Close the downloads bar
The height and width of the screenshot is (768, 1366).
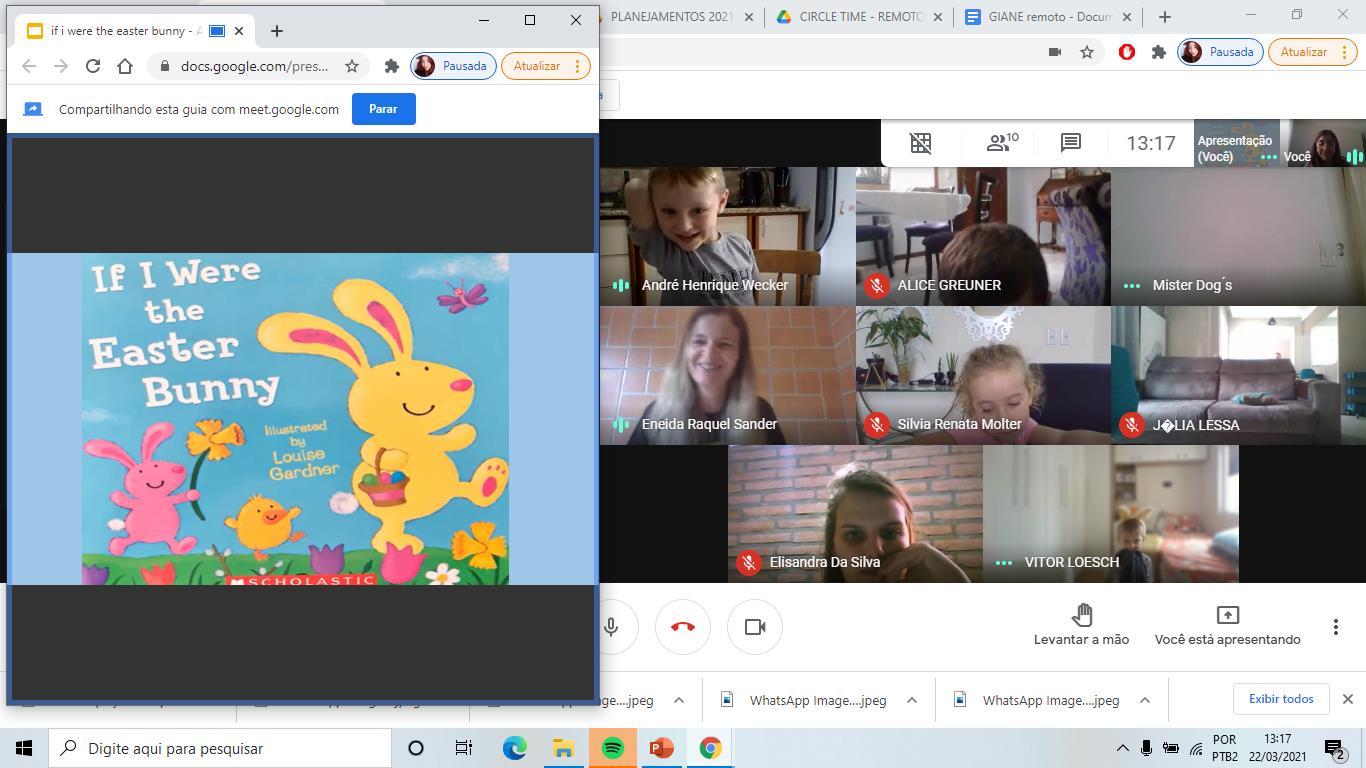[1347, 699]
